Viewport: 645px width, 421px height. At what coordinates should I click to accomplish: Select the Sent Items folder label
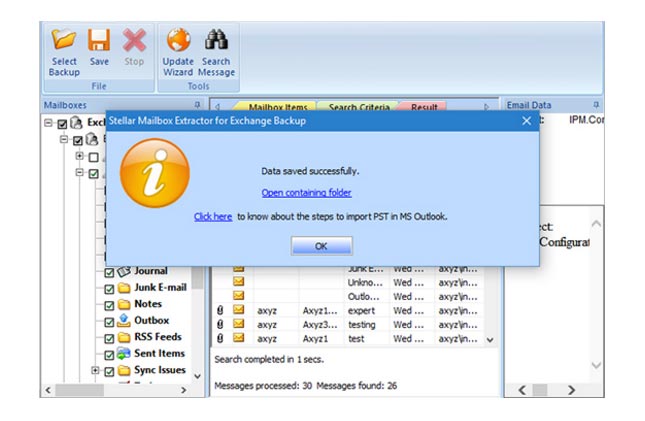click(x=160, y=354)
